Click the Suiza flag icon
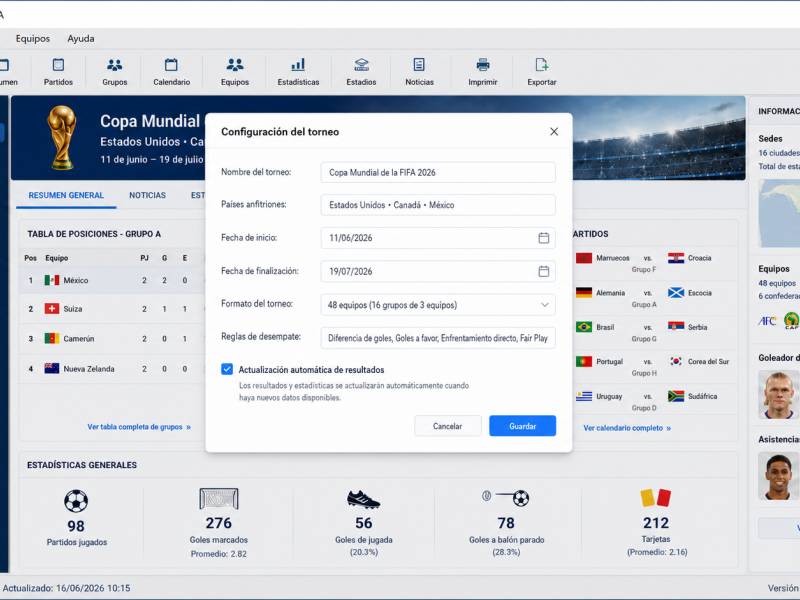800x600 pixels. [52, 309]
